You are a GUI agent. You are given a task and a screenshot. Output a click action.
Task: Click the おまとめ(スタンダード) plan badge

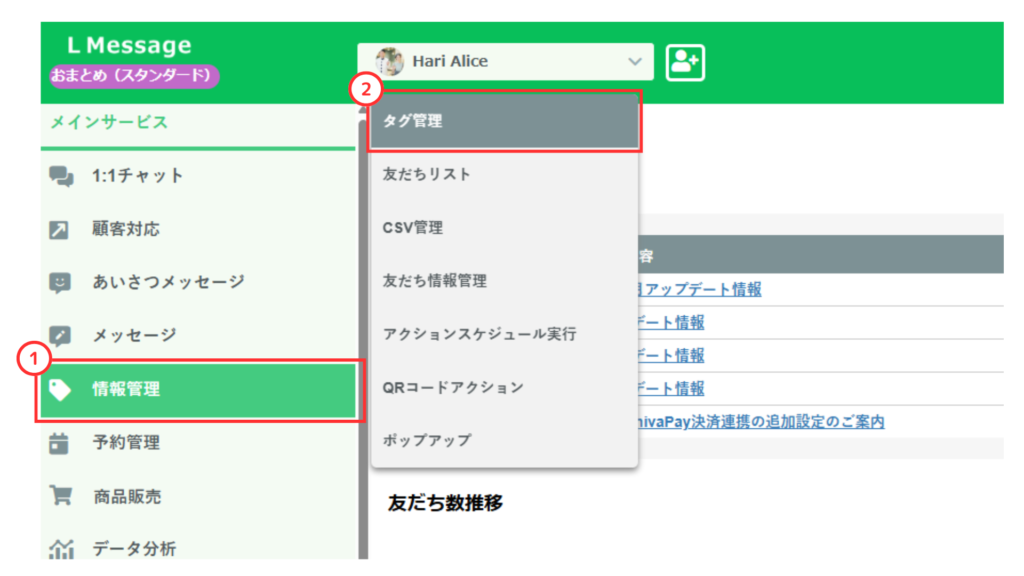[134, 76]
